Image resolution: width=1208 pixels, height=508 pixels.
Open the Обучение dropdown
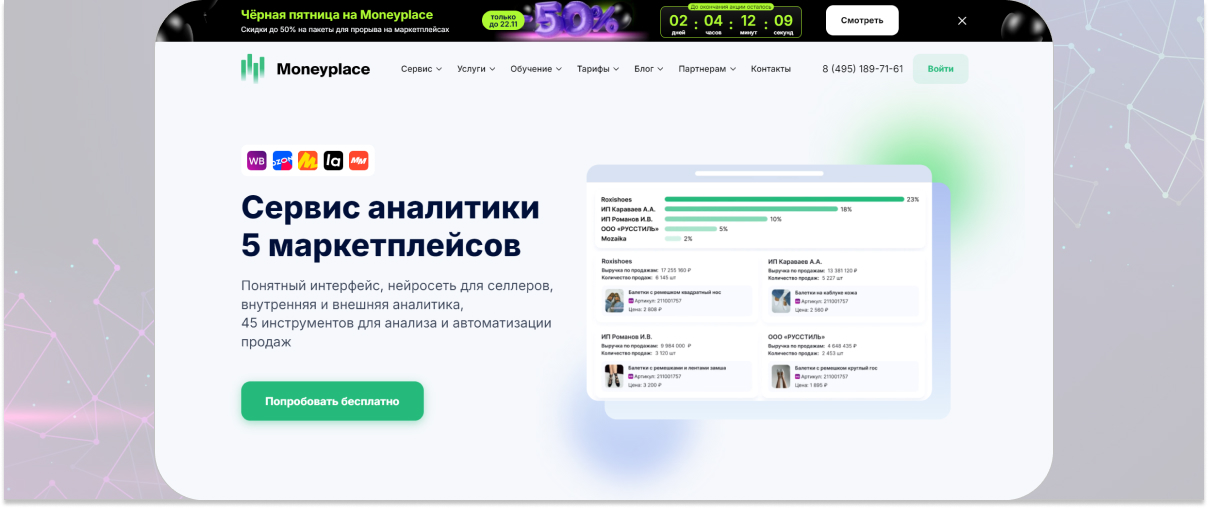pyautogui.click(x=536, y=69)
